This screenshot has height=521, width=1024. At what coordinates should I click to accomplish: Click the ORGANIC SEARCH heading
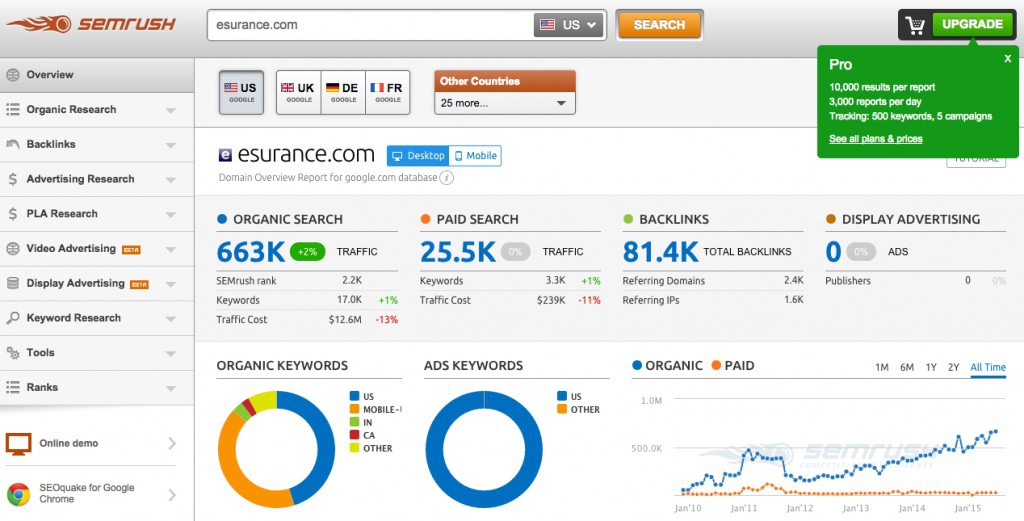tap(288, 219)
